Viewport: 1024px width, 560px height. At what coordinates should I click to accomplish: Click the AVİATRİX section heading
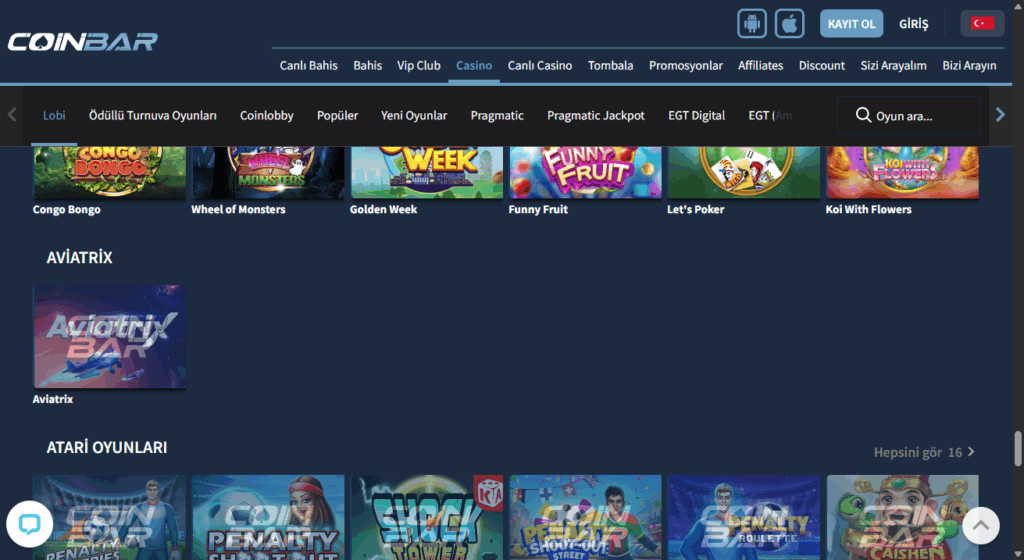pos(79,258)
